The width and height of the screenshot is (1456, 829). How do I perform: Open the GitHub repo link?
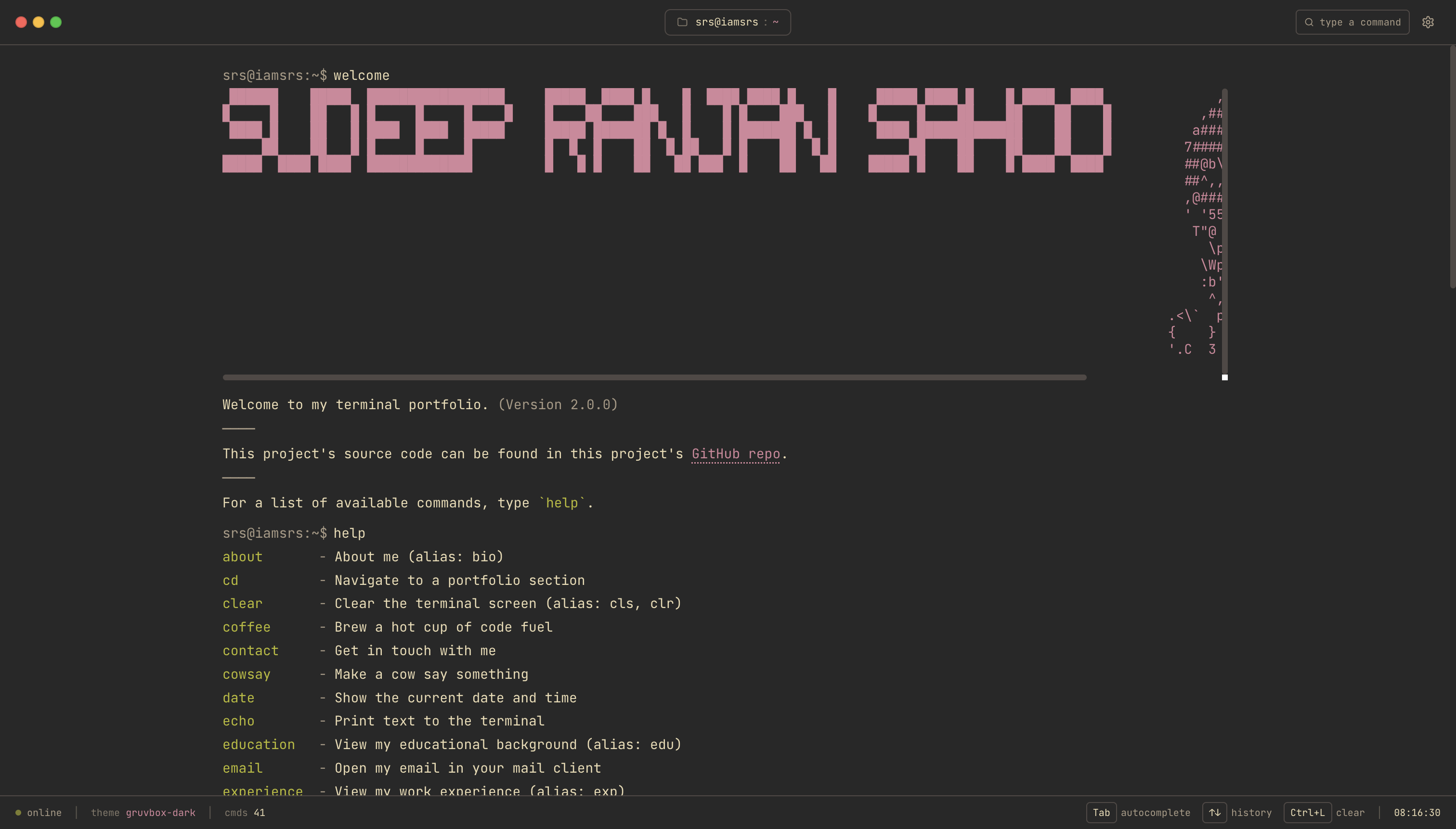click(x=735, y=453)
